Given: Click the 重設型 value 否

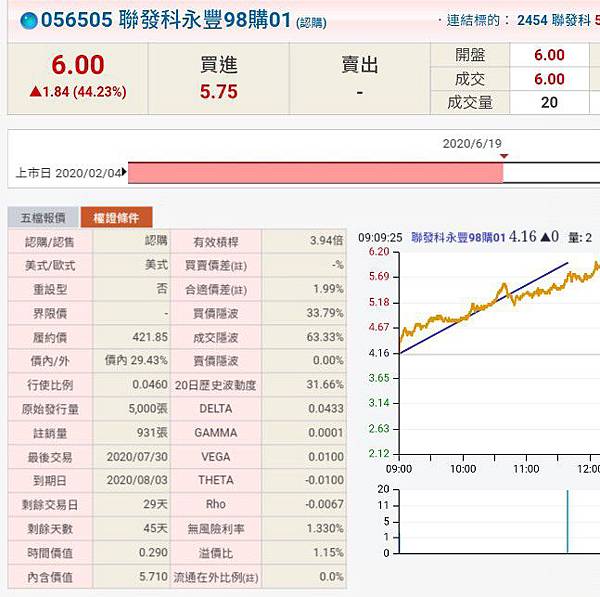Looking at the screenshot, I should tap(162, 289).
